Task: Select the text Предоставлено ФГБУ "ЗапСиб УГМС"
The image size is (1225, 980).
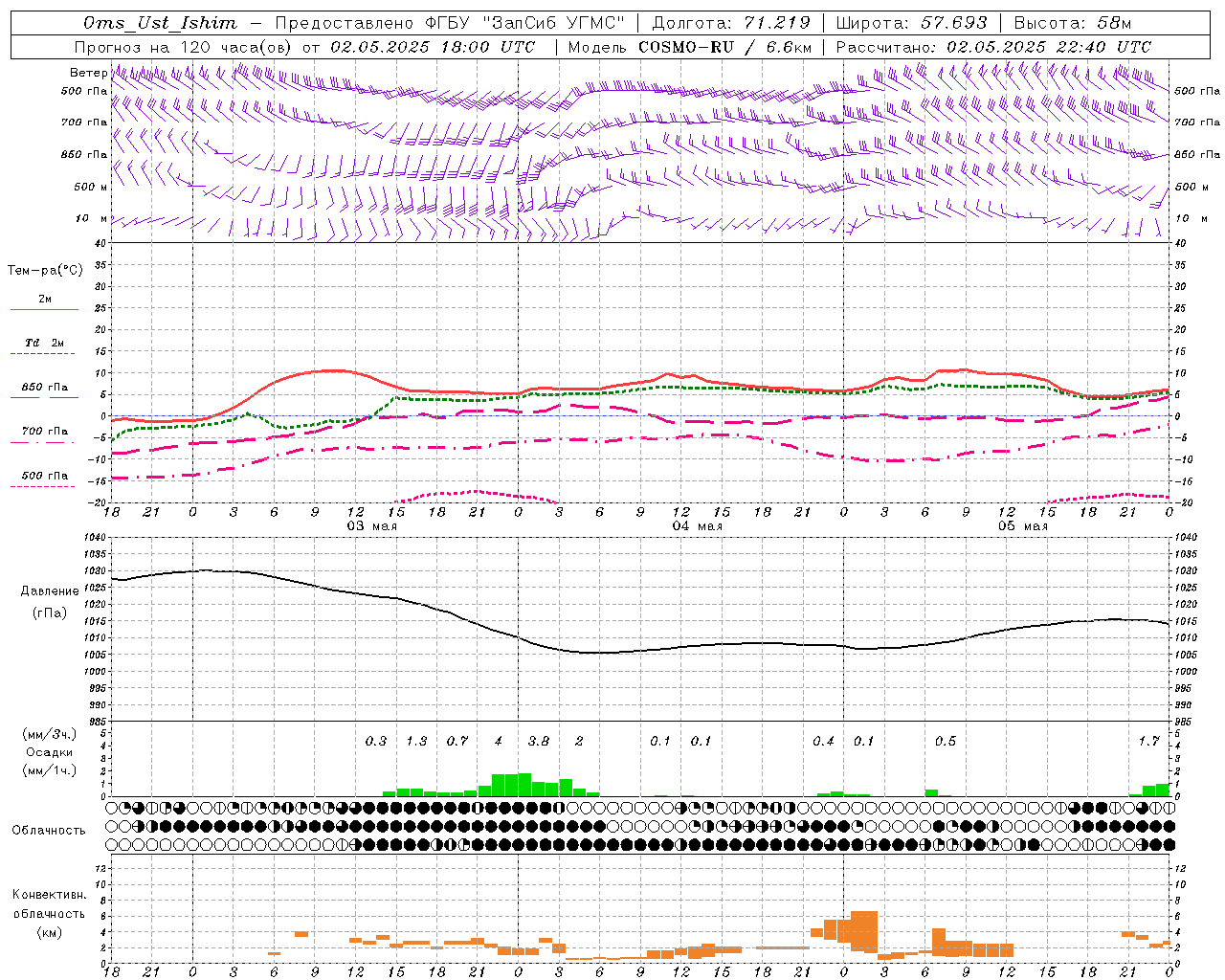Action: tap(450, 23)
